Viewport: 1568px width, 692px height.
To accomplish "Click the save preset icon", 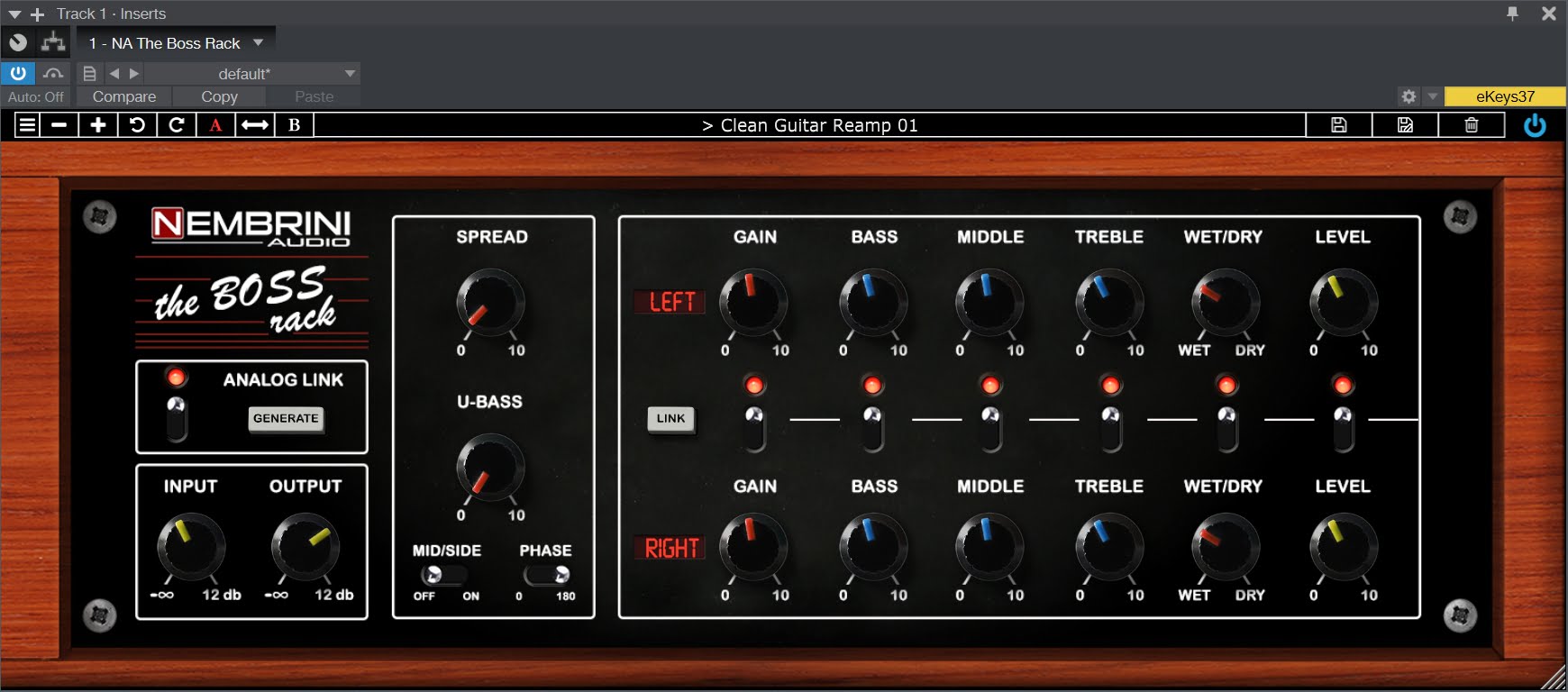I will pyautogui.click(x=1339, y=125).
